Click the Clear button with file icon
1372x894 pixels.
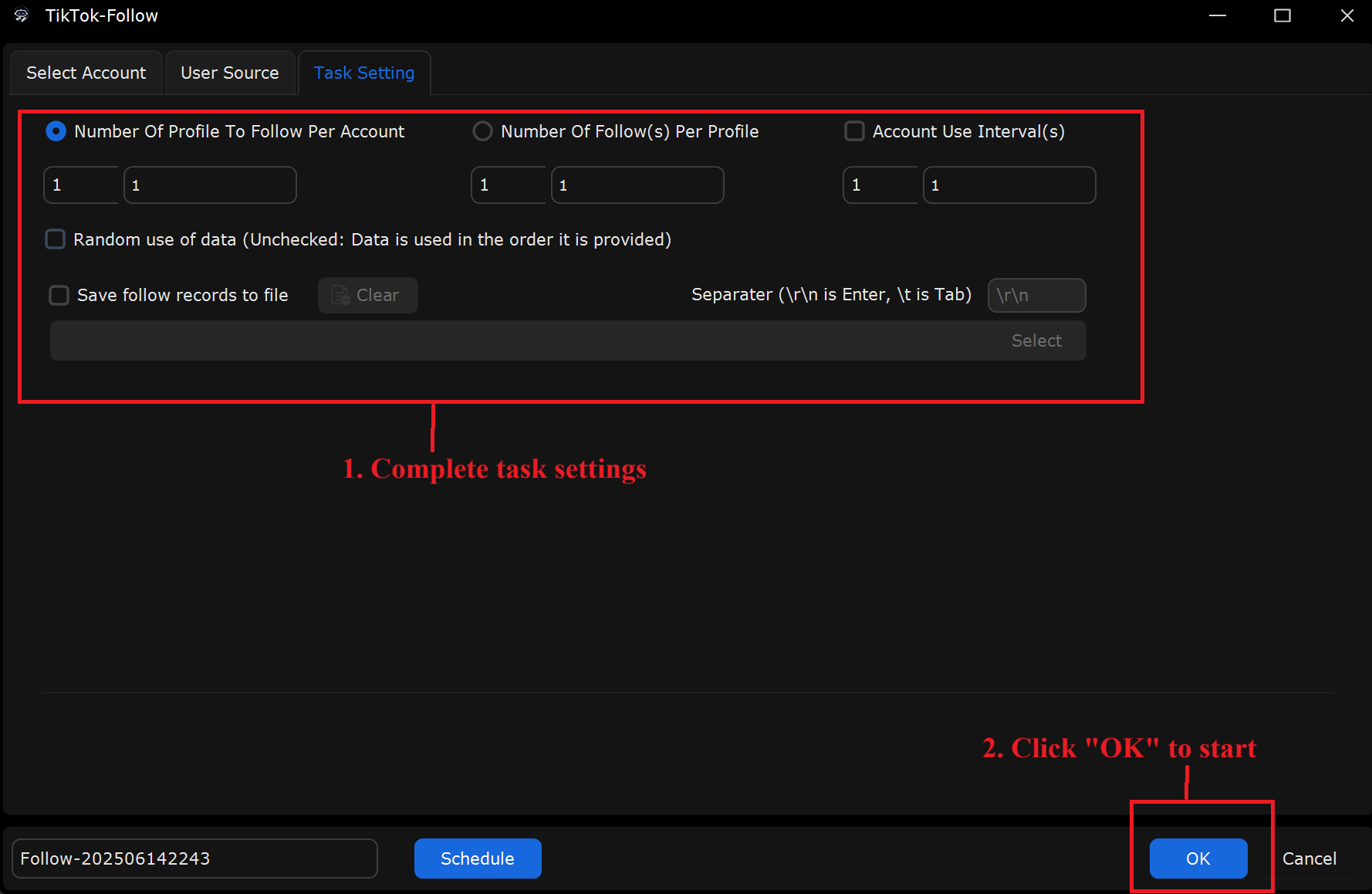(x=368, y=295)
